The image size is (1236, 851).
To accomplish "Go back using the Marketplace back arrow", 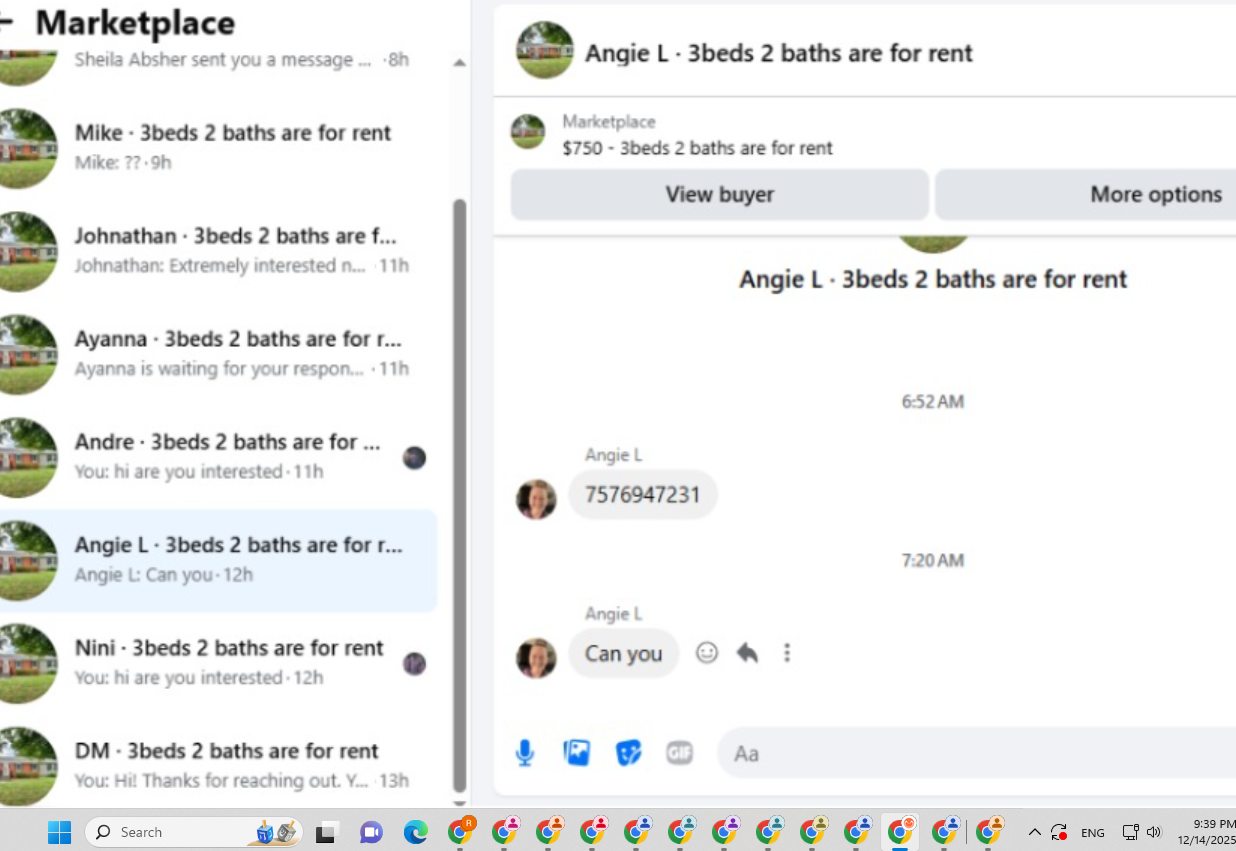I will coord(5,22).
